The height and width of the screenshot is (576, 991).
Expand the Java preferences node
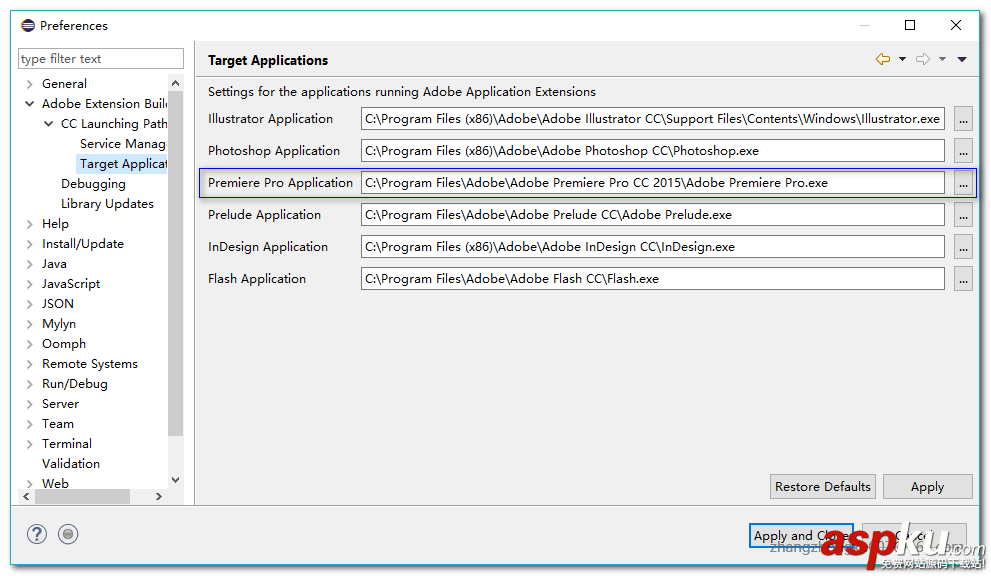tap(30, 264)
